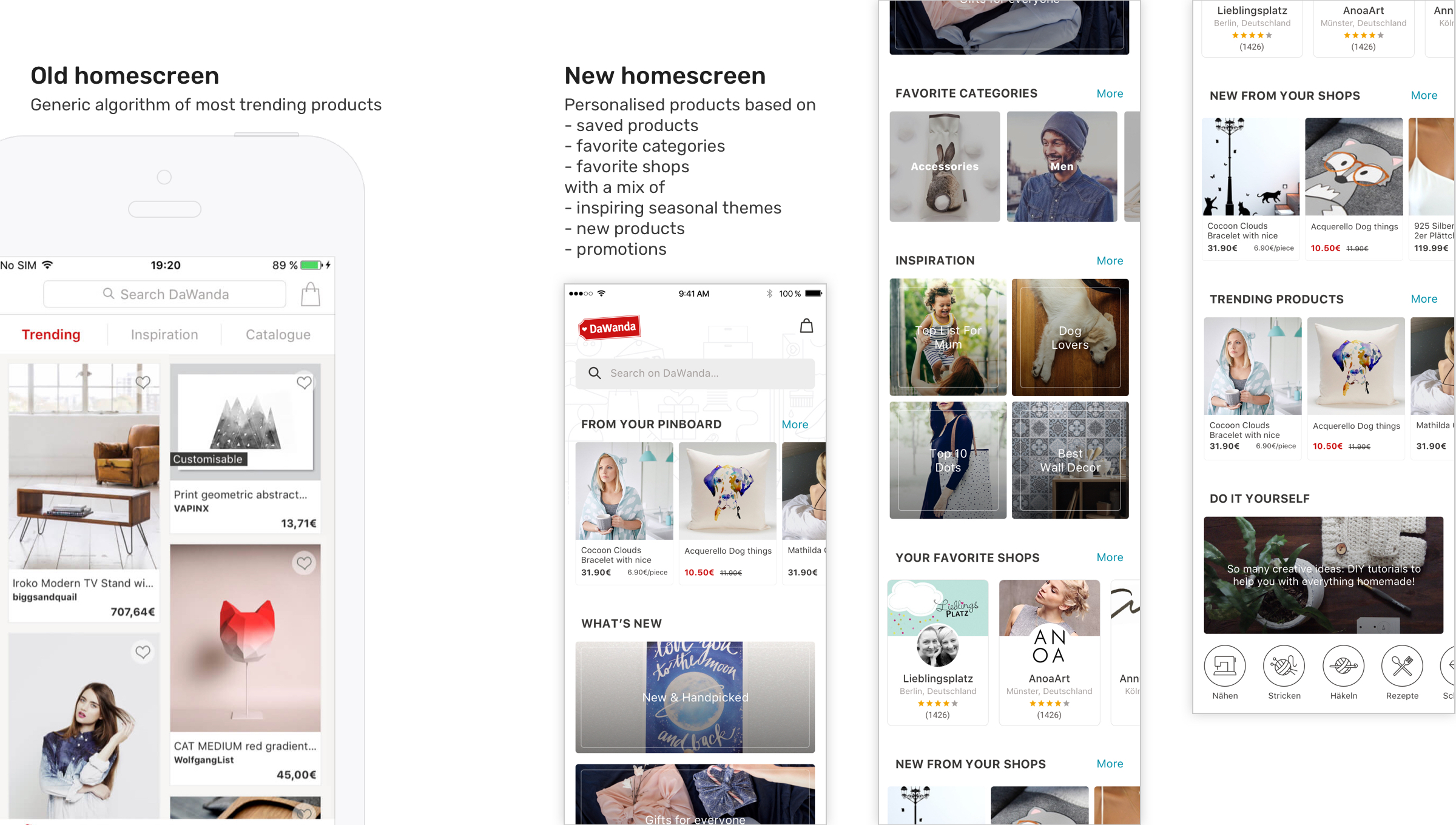1456x825 pixels.
Task: Toggle heart on CAT MEDIUM red gradient
Action: click(x=304, y=563)
